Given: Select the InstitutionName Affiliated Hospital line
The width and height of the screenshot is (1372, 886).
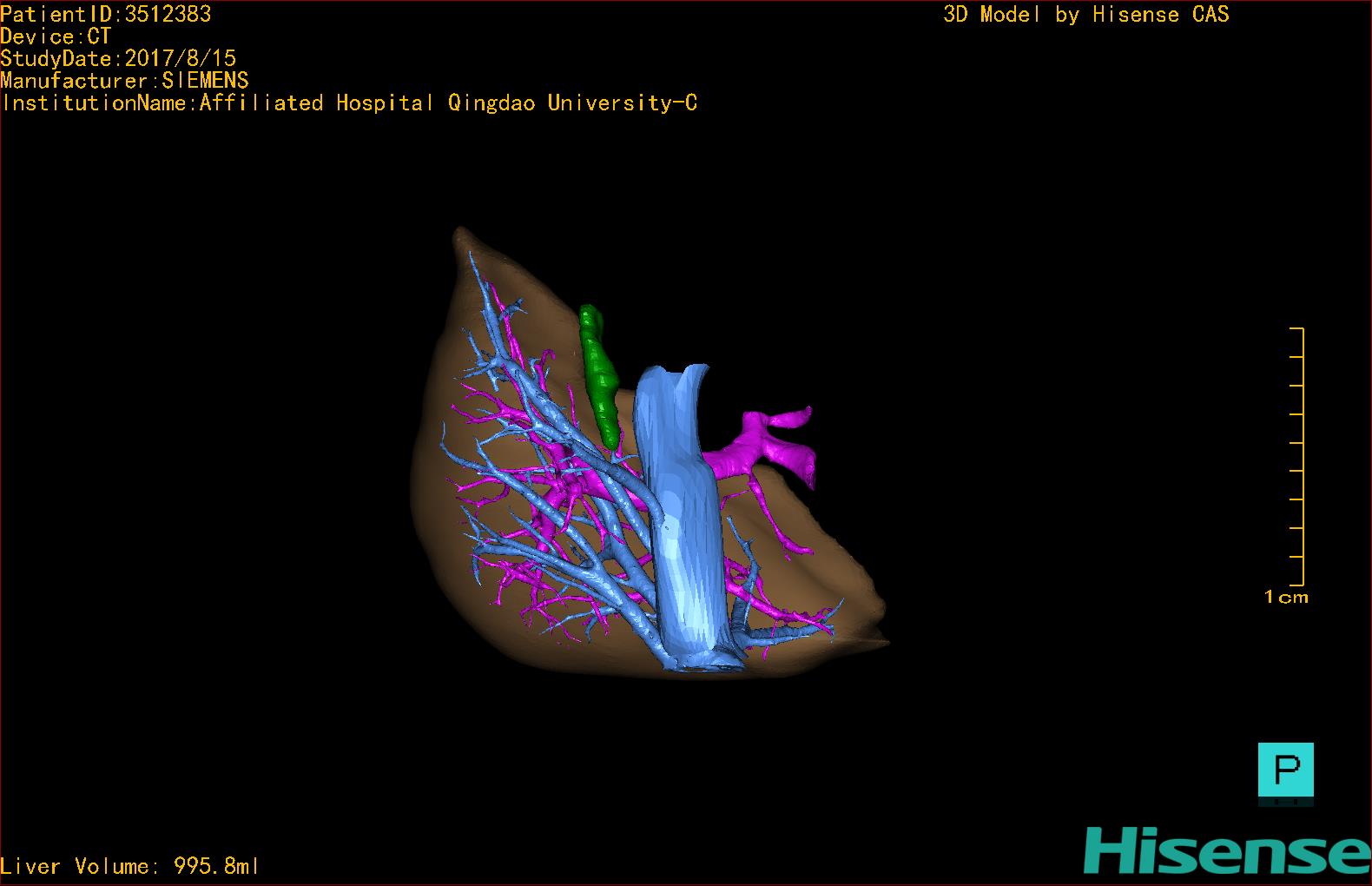Looking at the screenshot, I should click(x=349, y=102).
